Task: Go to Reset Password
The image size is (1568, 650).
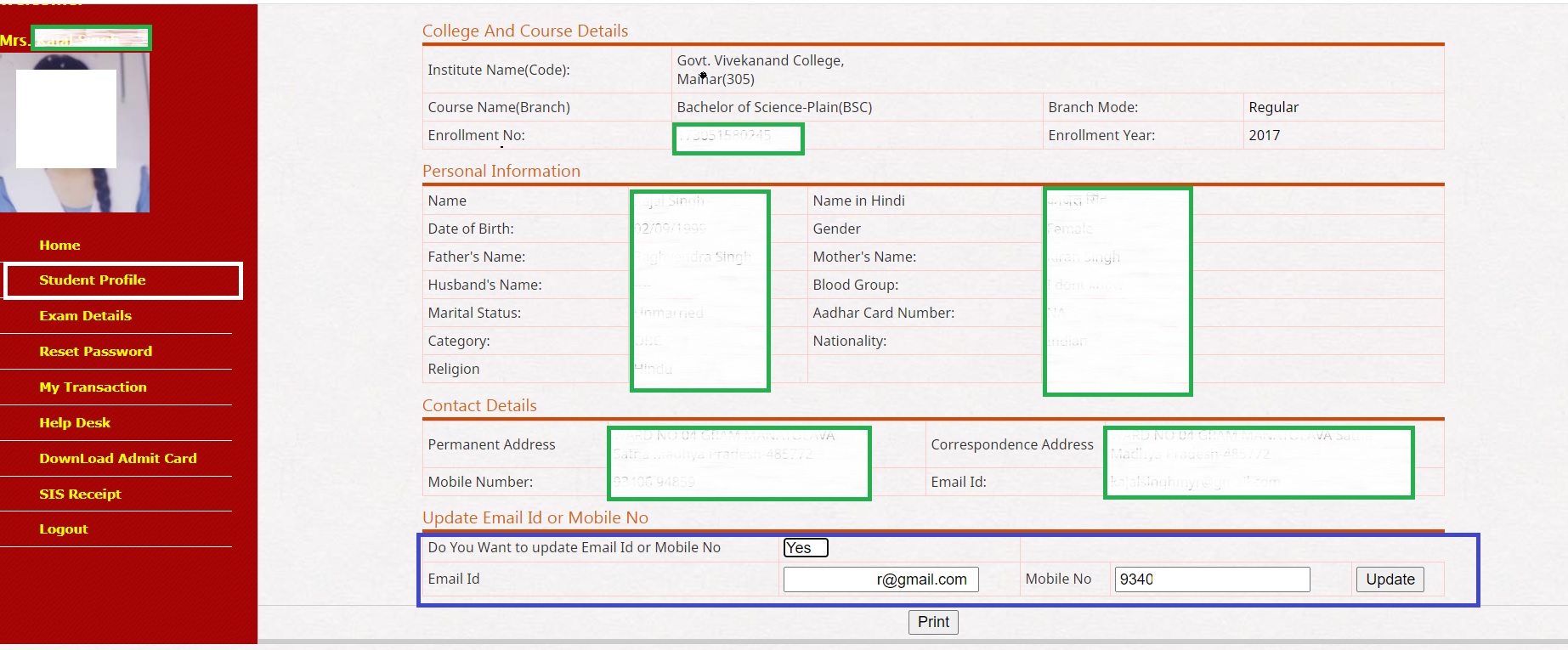Action: [x=95, y=352]
